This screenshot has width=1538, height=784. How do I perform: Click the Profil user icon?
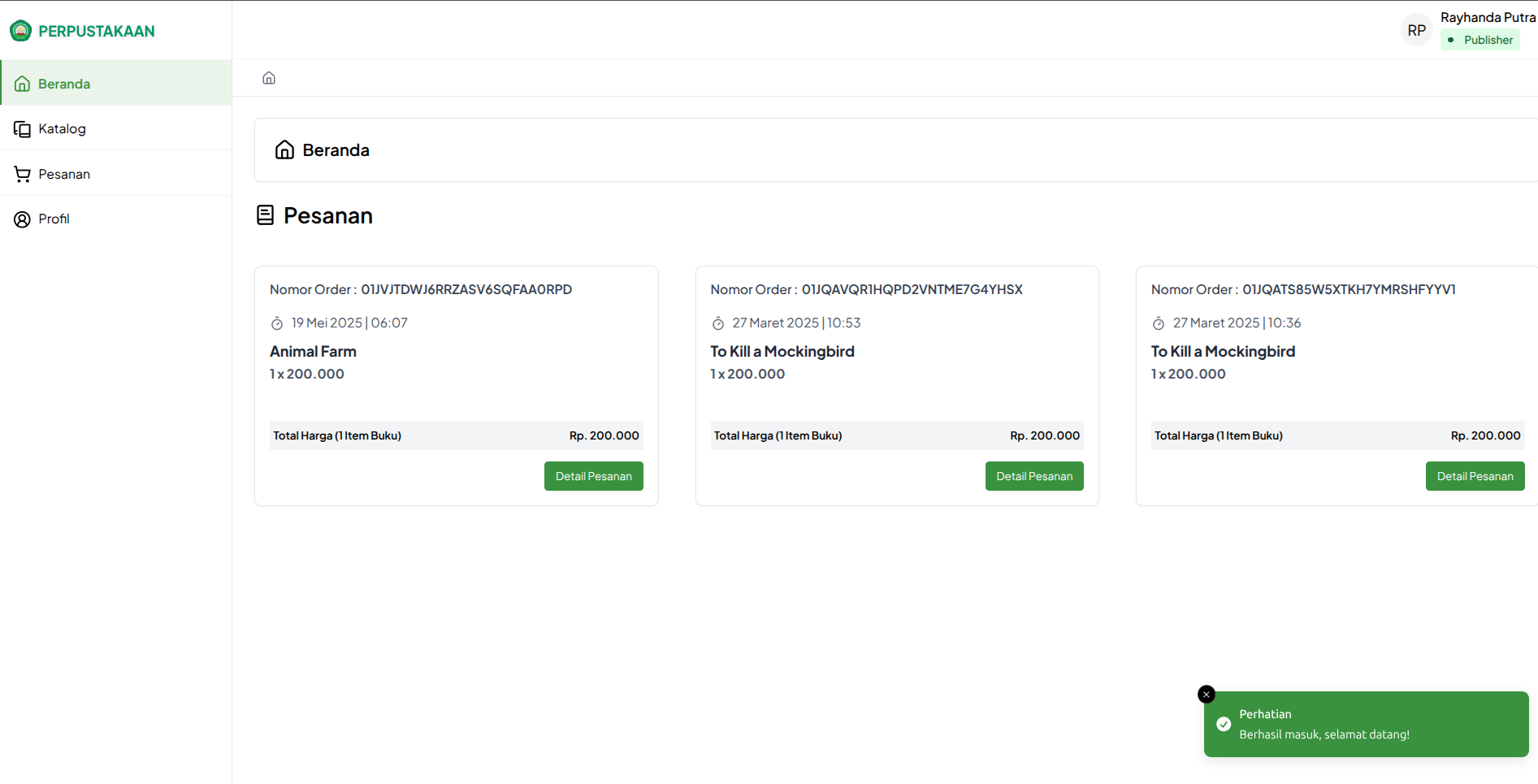(x=23, y=219)
